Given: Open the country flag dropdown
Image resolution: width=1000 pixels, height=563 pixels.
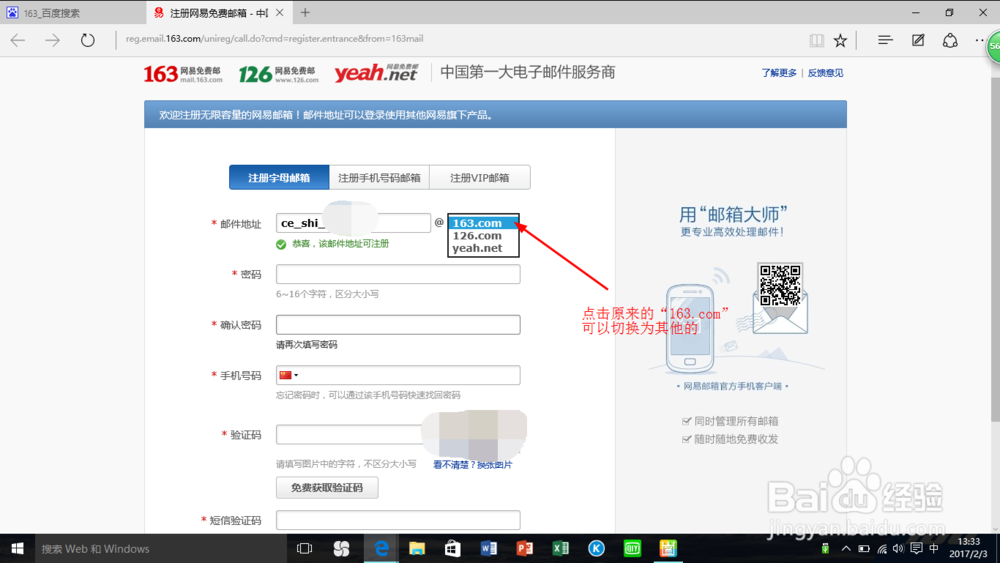Looking at the screenshot, I should tap(288, 375).
